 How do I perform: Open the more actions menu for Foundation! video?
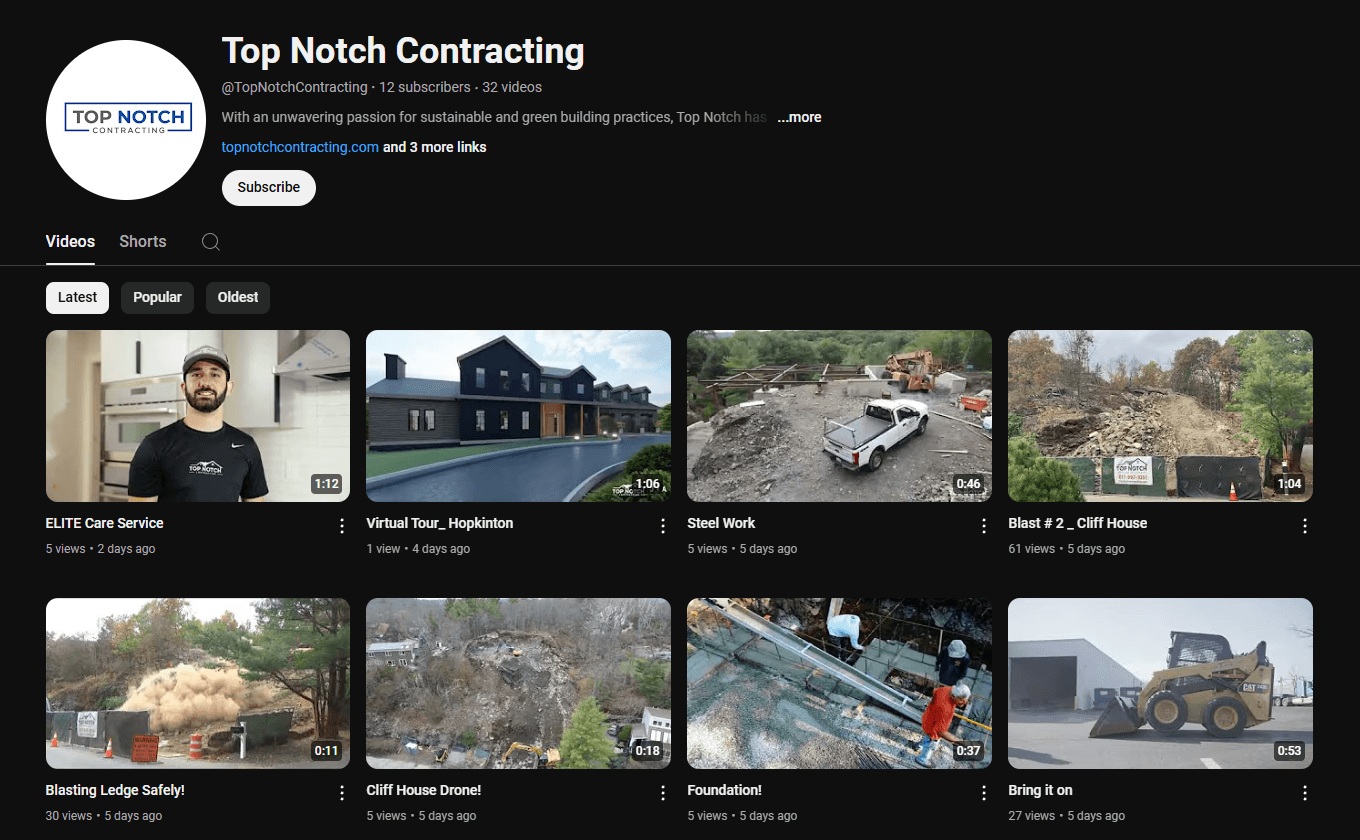point(984,793)
